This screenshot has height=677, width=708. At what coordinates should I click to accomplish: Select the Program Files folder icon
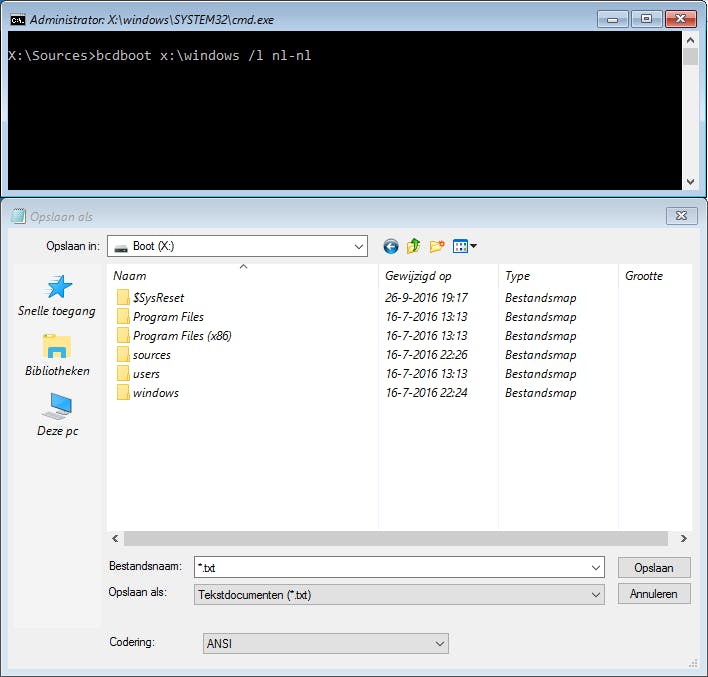pyautogui.click(x=123, y=317)
